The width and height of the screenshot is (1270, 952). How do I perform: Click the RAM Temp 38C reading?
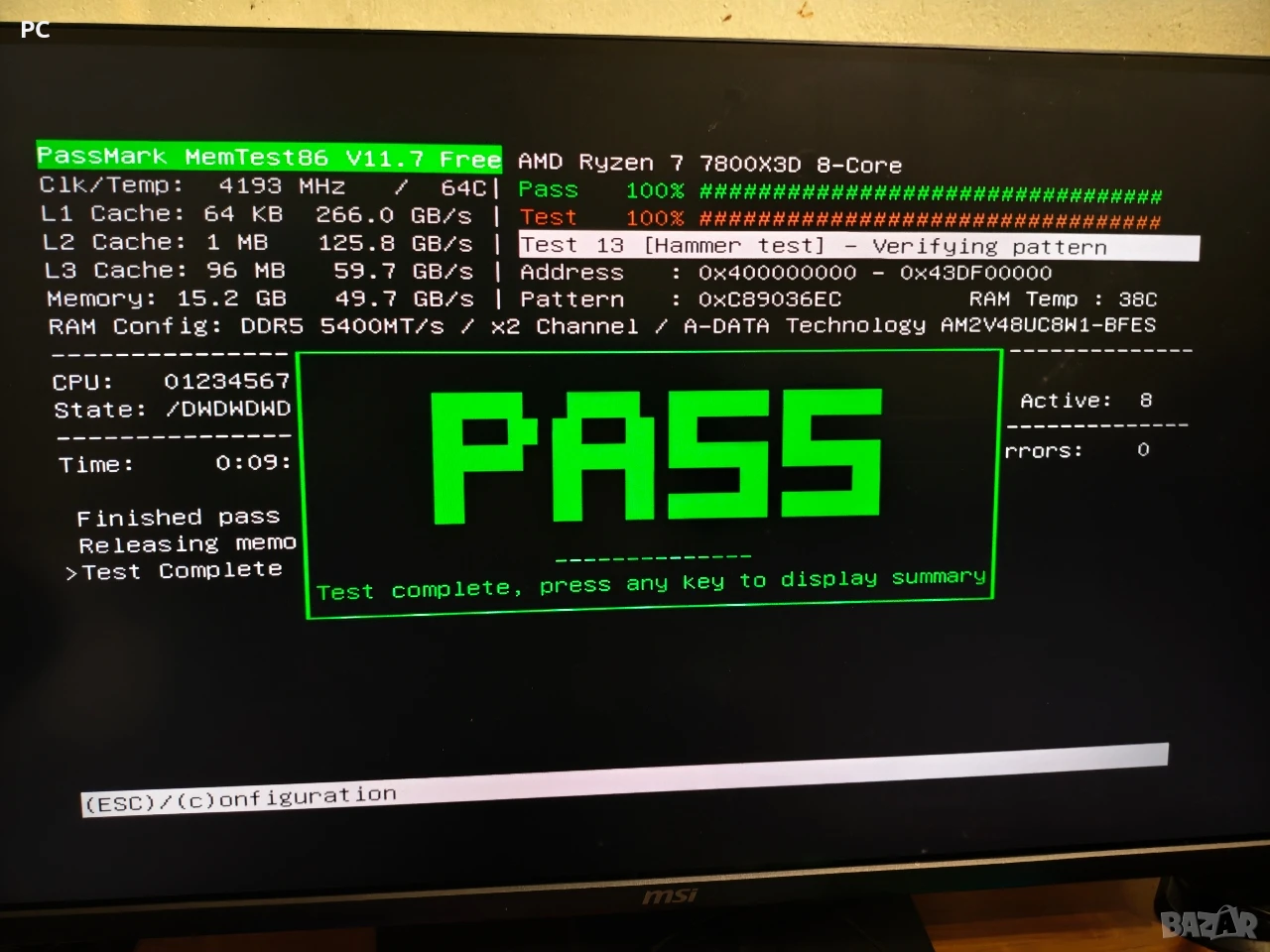tap(1063, 299)
